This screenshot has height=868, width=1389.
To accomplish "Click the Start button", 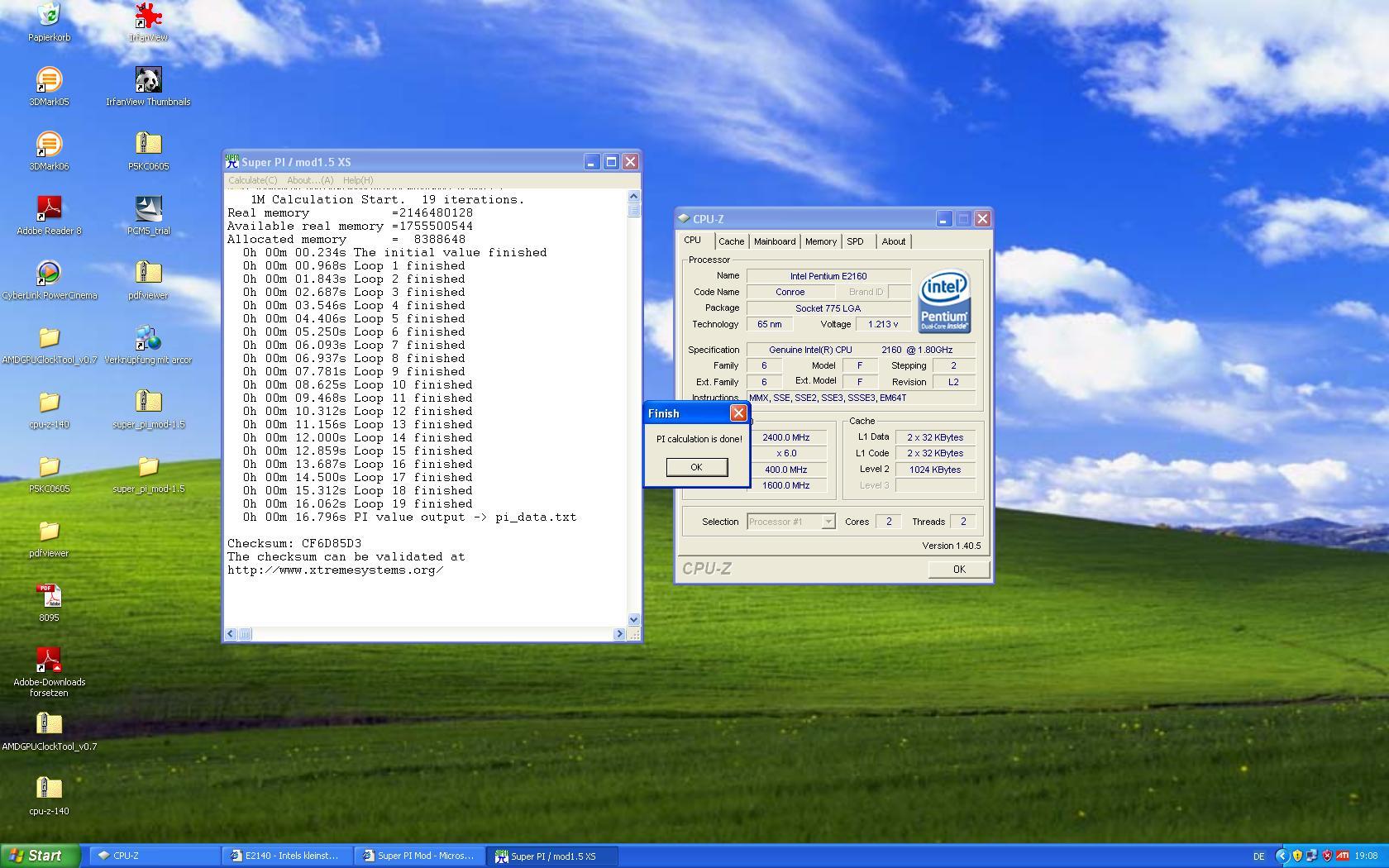I will [x=41, y=856].
